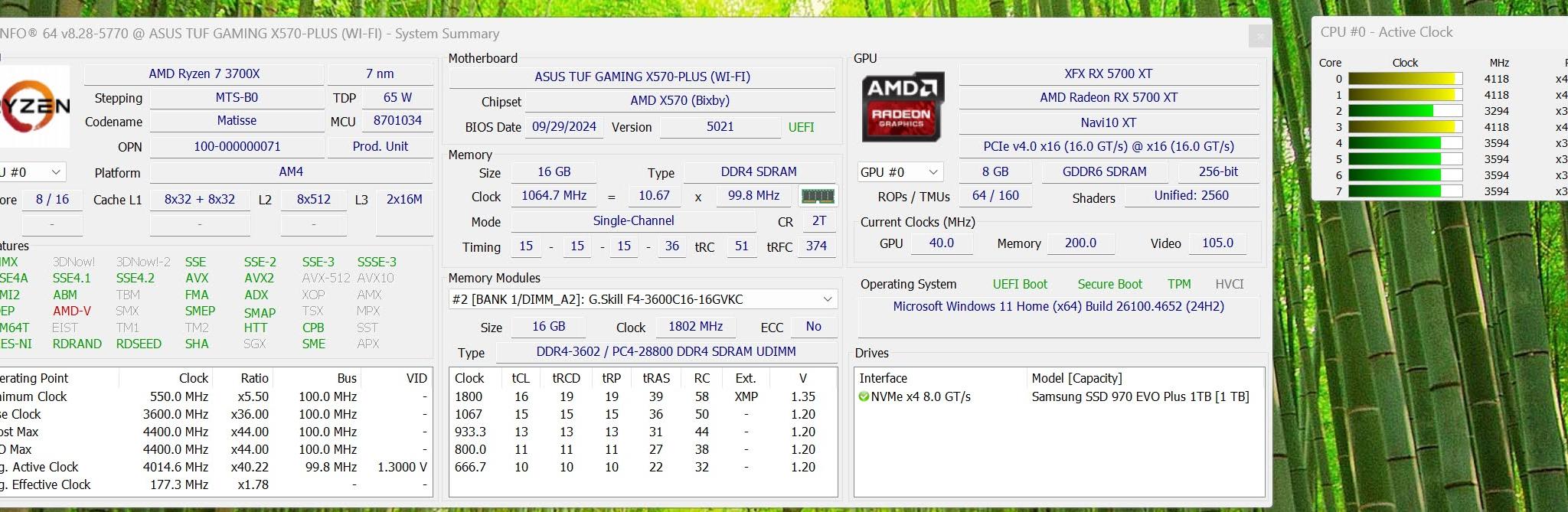Click the GDDR6 SDRAM field
Viewport: 1568px width, 512px height.
pos(1104,172)
